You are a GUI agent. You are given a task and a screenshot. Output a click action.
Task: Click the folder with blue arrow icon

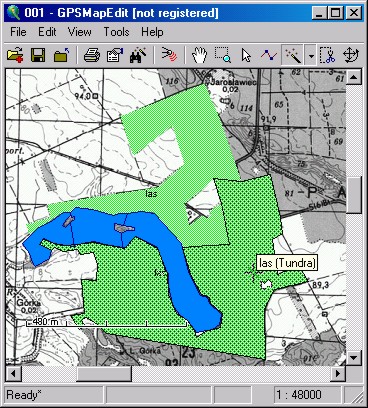(62, 55)
